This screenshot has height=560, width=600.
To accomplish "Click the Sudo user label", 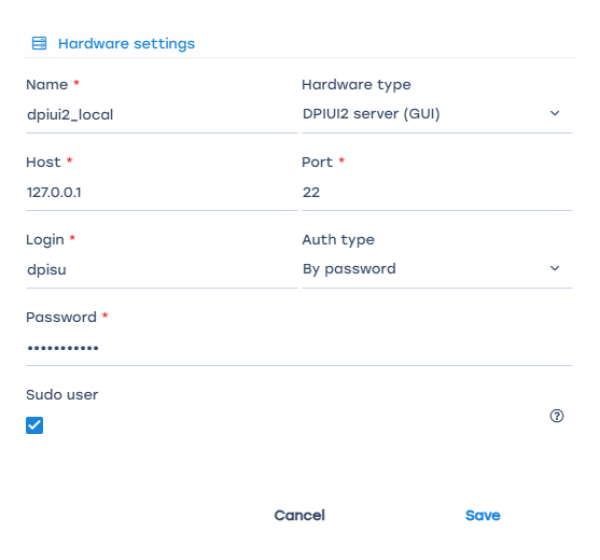I will click(62, 395).
